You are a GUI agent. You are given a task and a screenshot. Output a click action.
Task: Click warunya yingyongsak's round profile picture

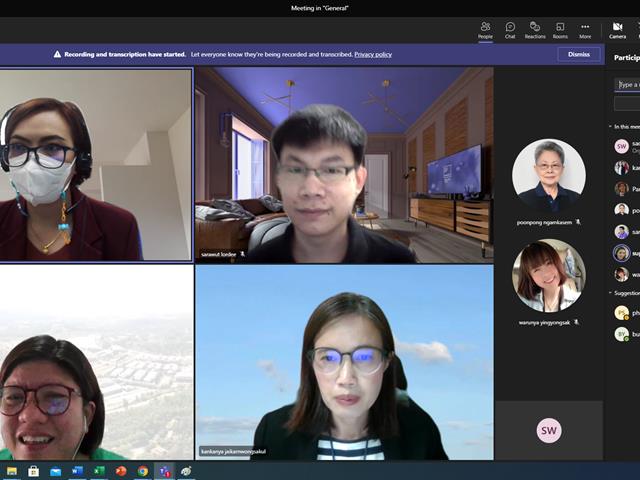[x=549, y=276]
